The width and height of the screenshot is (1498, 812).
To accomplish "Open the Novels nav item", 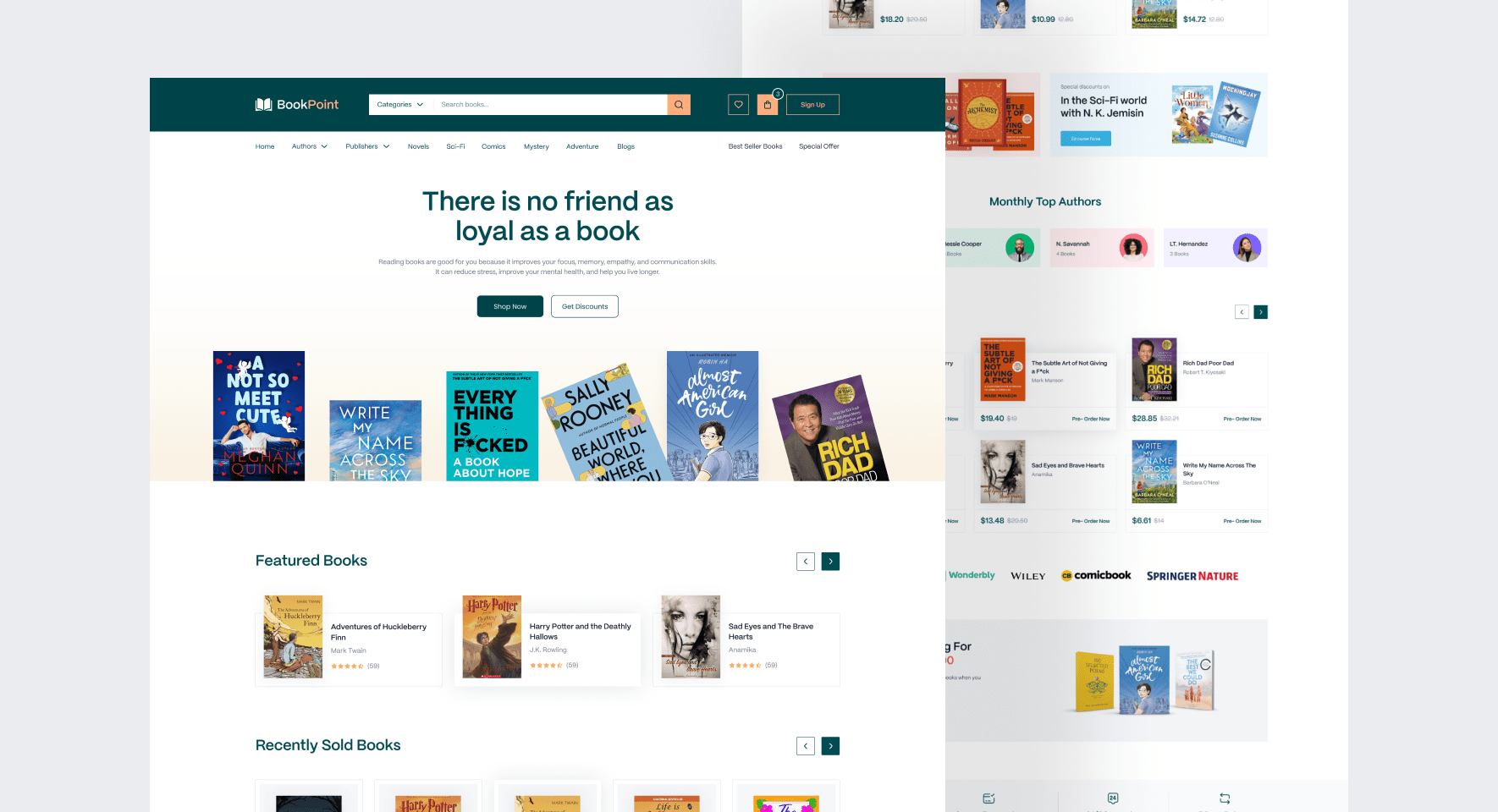I will click(418, 146).
